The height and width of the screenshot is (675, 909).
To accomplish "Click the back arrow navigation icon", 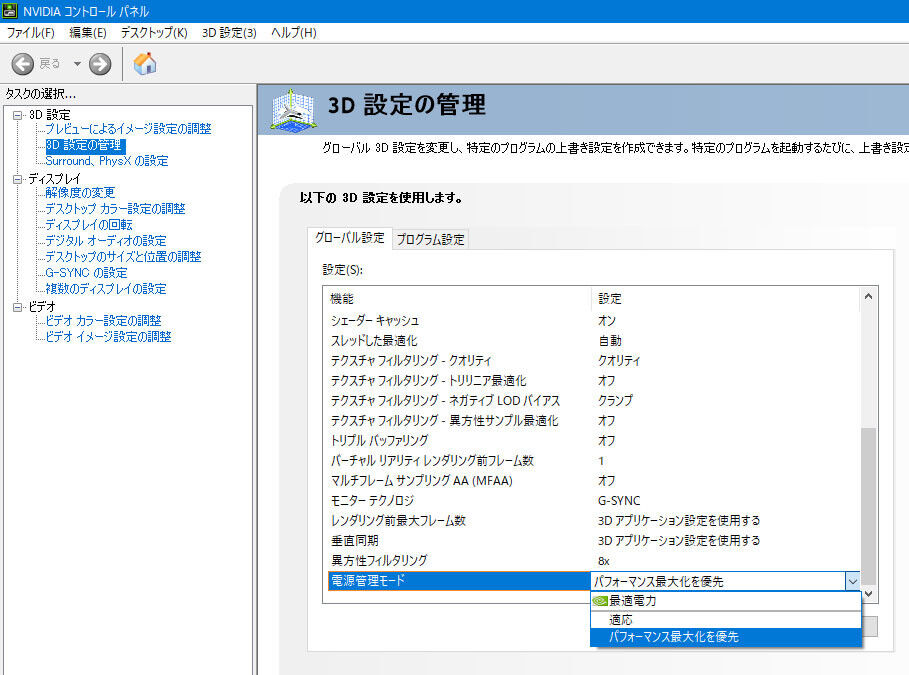I will point(23,64).
